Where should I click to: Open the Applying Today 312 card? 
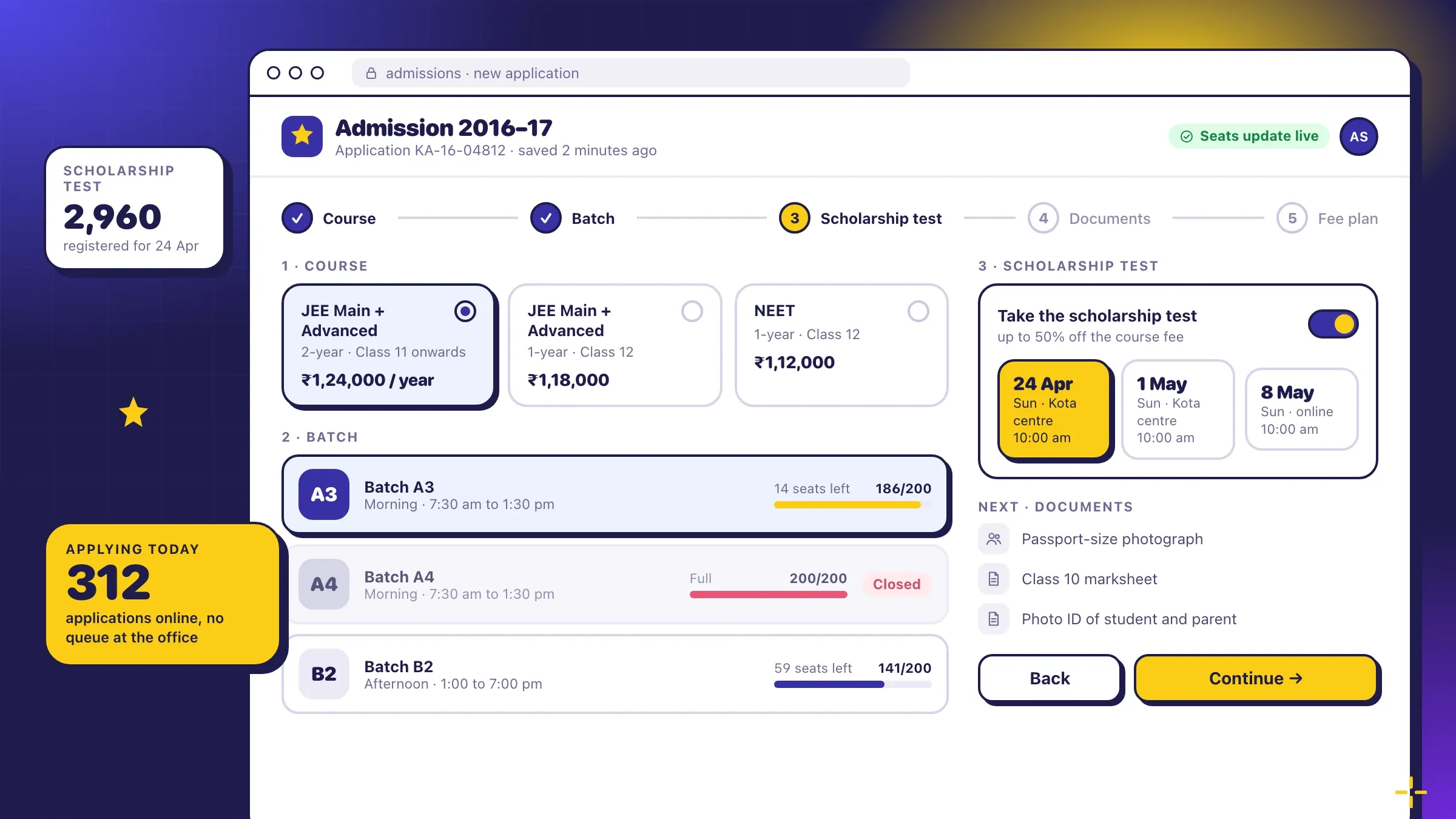point(163,594)
